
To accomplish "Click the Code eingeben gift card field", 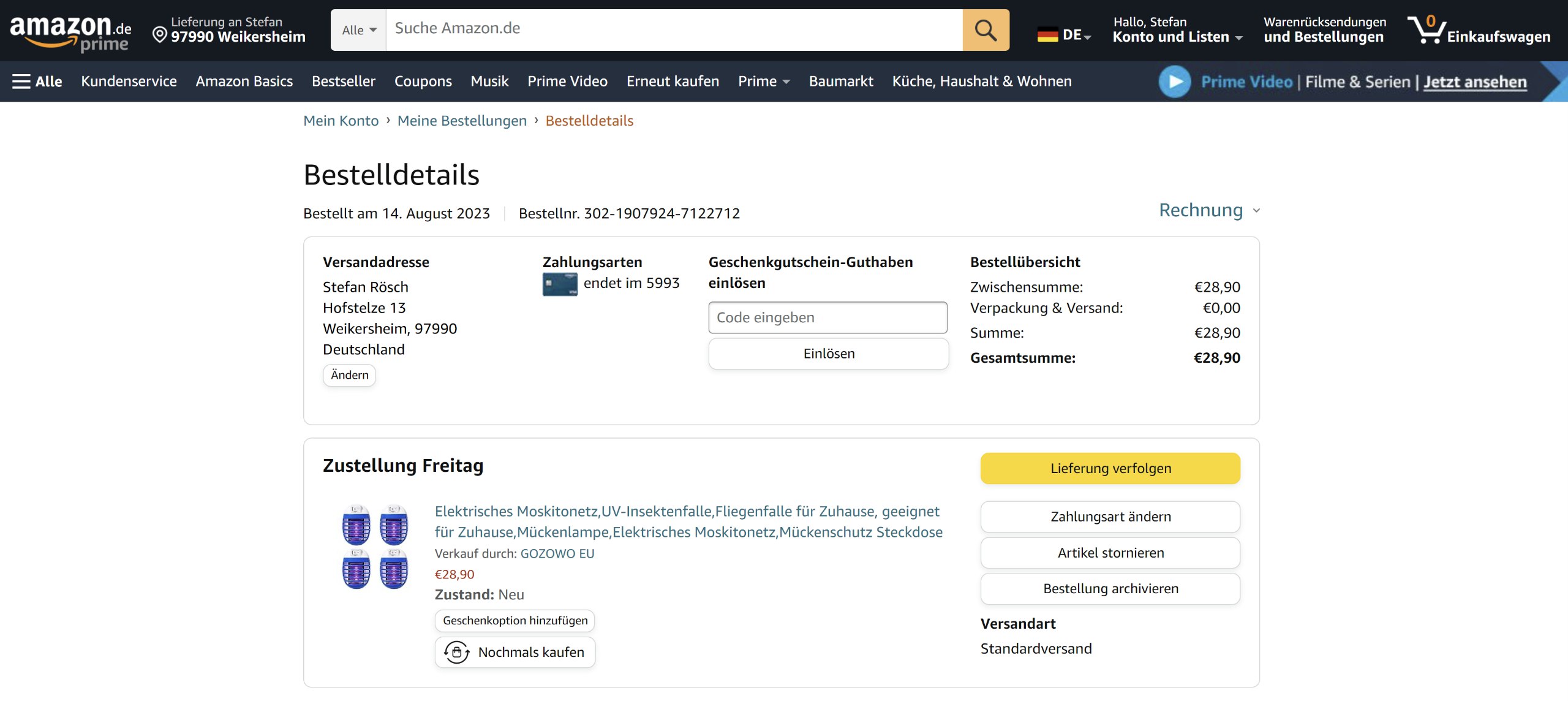I will click(x=827, y=317).
